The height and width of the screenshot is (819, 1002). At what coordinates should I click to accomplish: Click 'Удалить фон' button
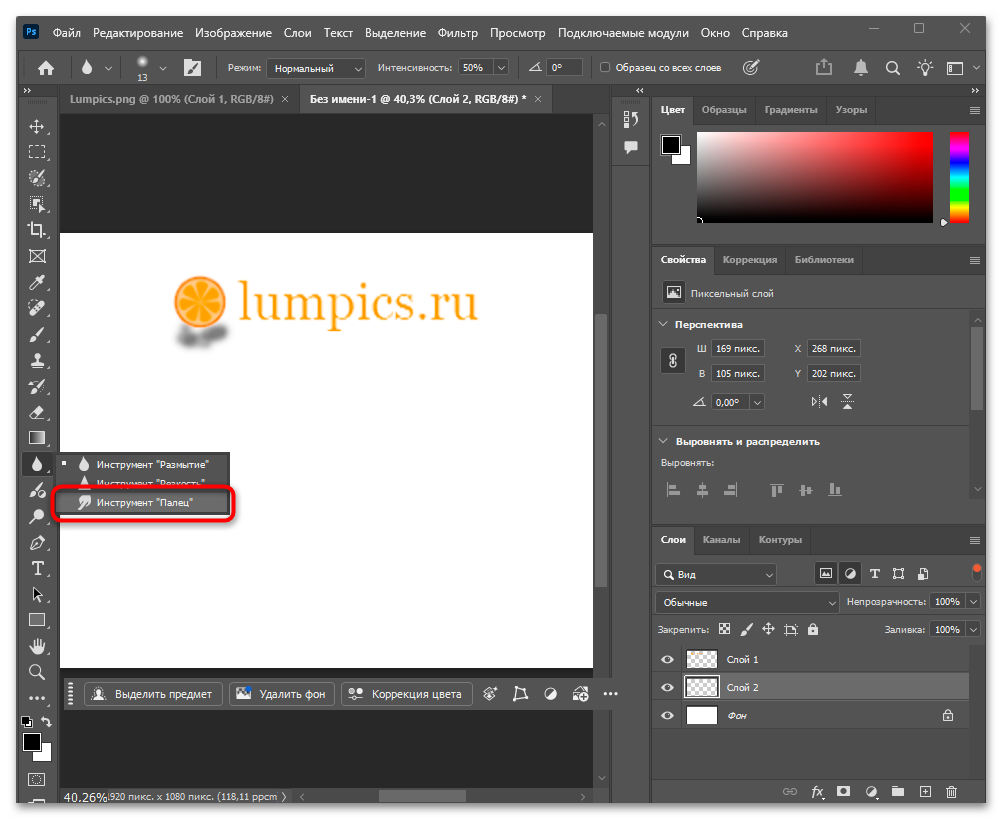282,694
